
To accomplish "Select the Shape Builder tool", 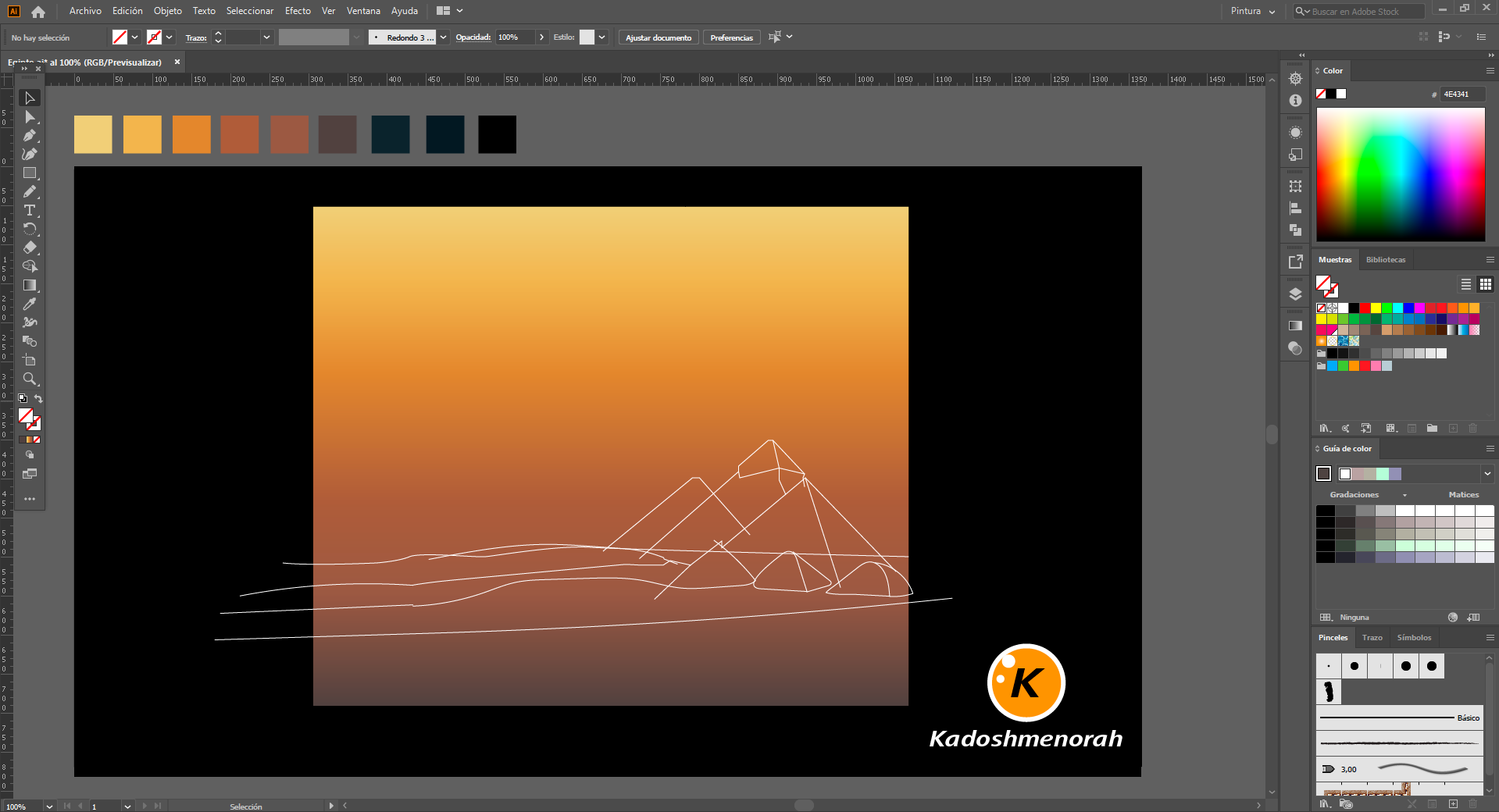I will pos(30,267).
